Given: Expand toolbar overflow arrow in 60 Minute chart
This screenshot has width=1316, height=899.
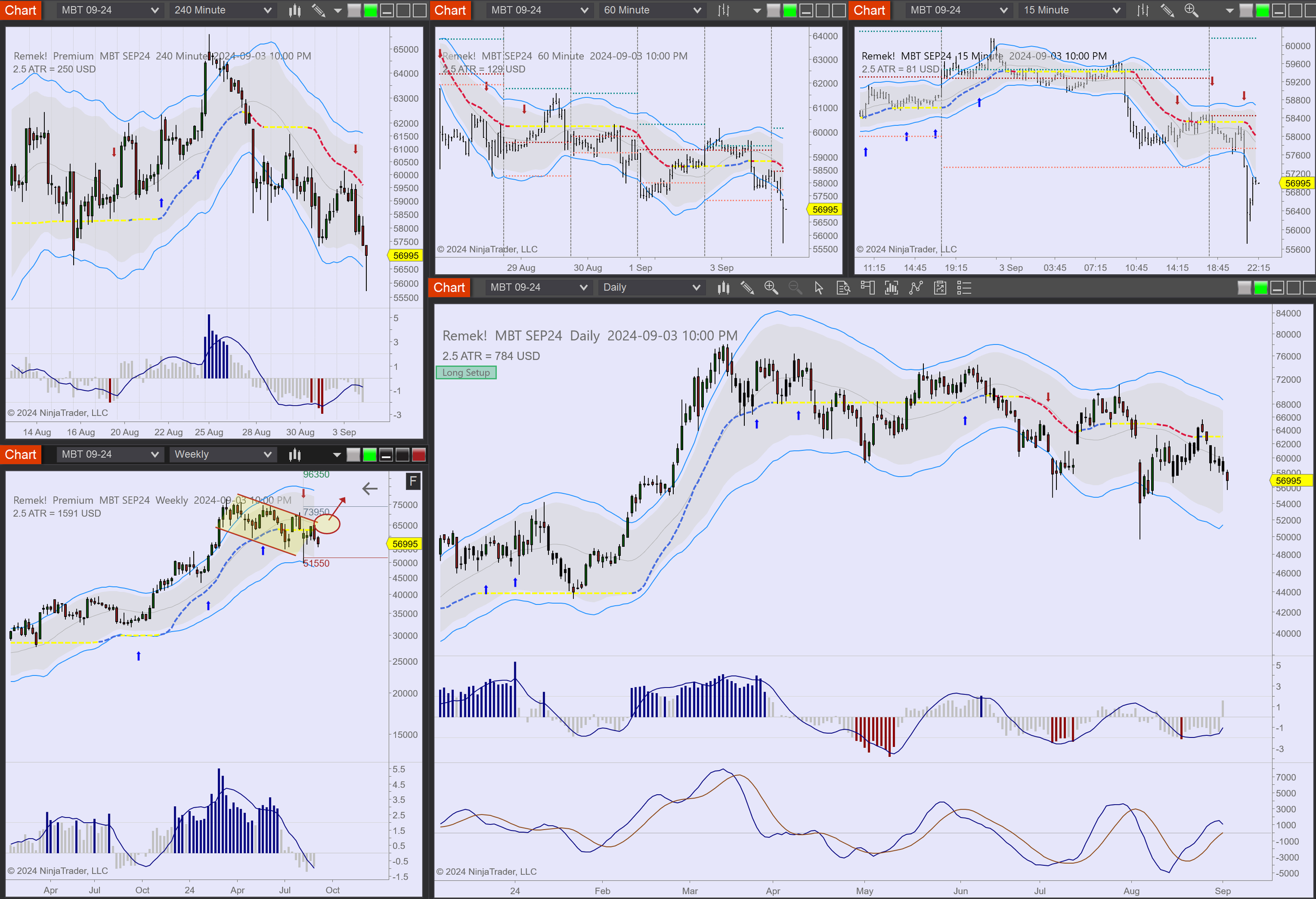Looking at the screenshot, I should tap(756, 11).
